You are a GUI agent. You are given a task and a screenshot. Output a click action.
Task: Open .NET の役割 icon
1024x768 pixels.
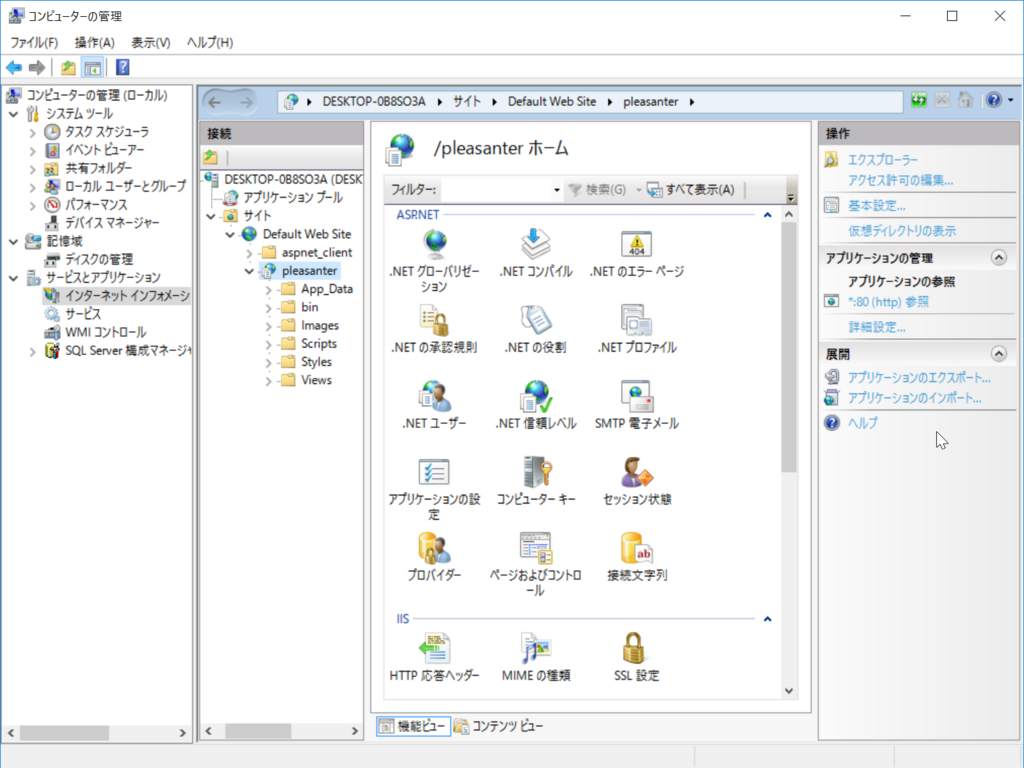tap(536, 329)
